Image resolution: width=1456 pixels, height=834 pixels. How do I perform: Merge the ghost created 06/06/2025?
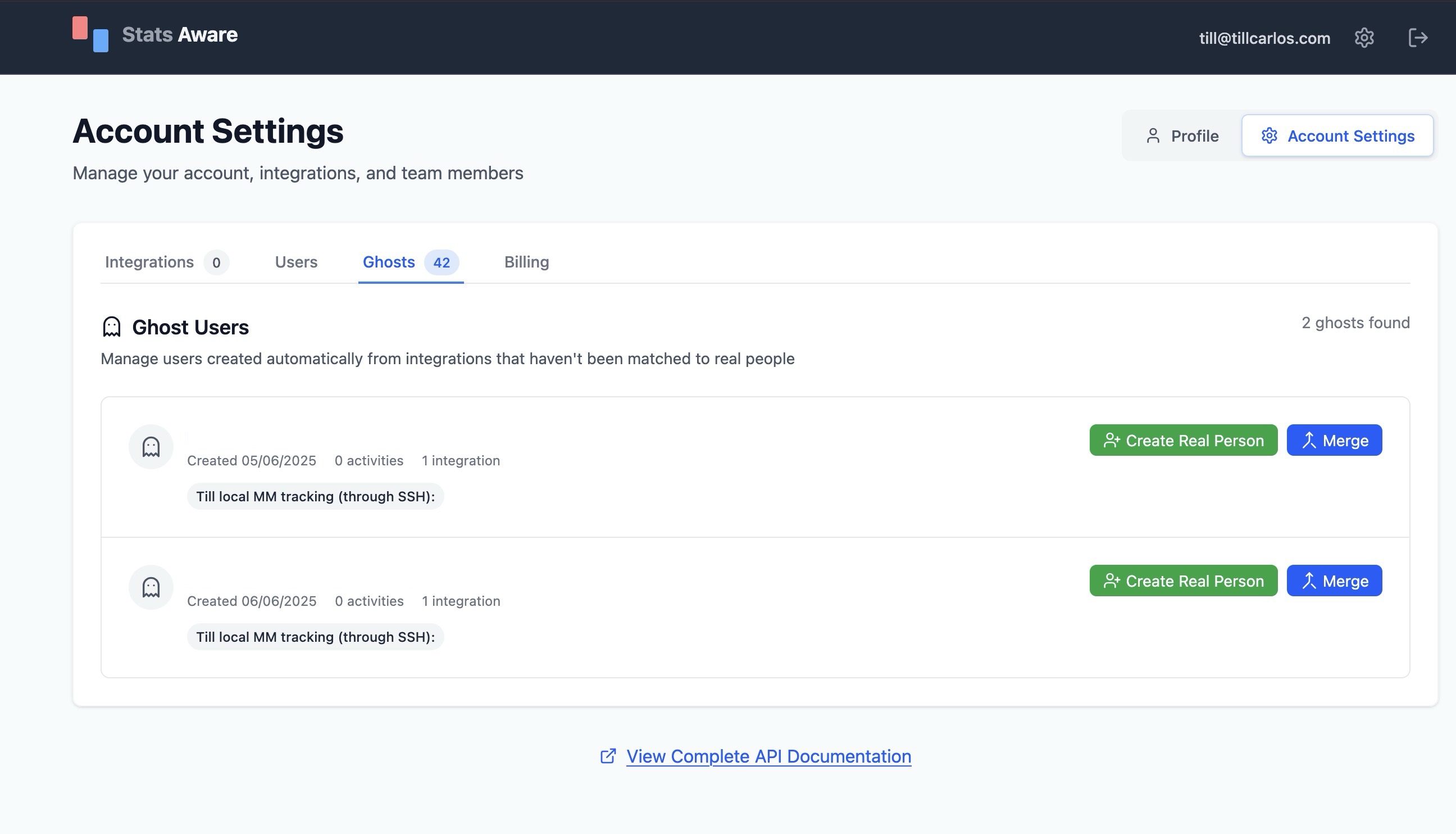(x=1334, y=581)
